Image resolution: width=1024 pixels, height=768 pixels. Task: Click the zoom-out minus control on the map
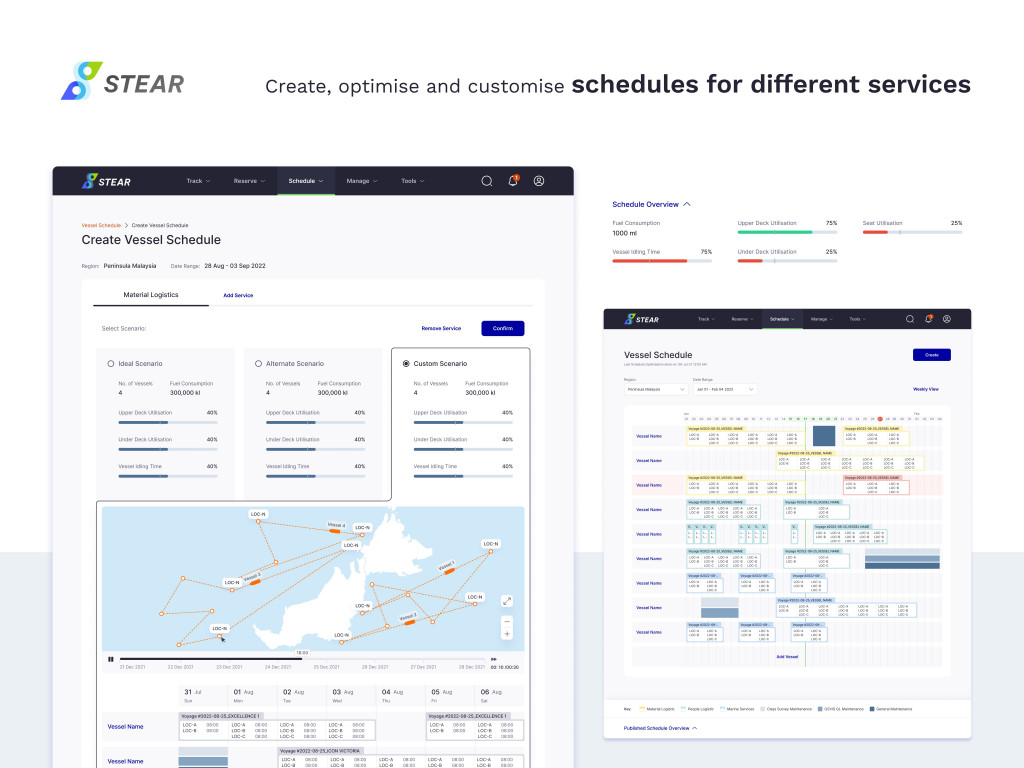507,622
